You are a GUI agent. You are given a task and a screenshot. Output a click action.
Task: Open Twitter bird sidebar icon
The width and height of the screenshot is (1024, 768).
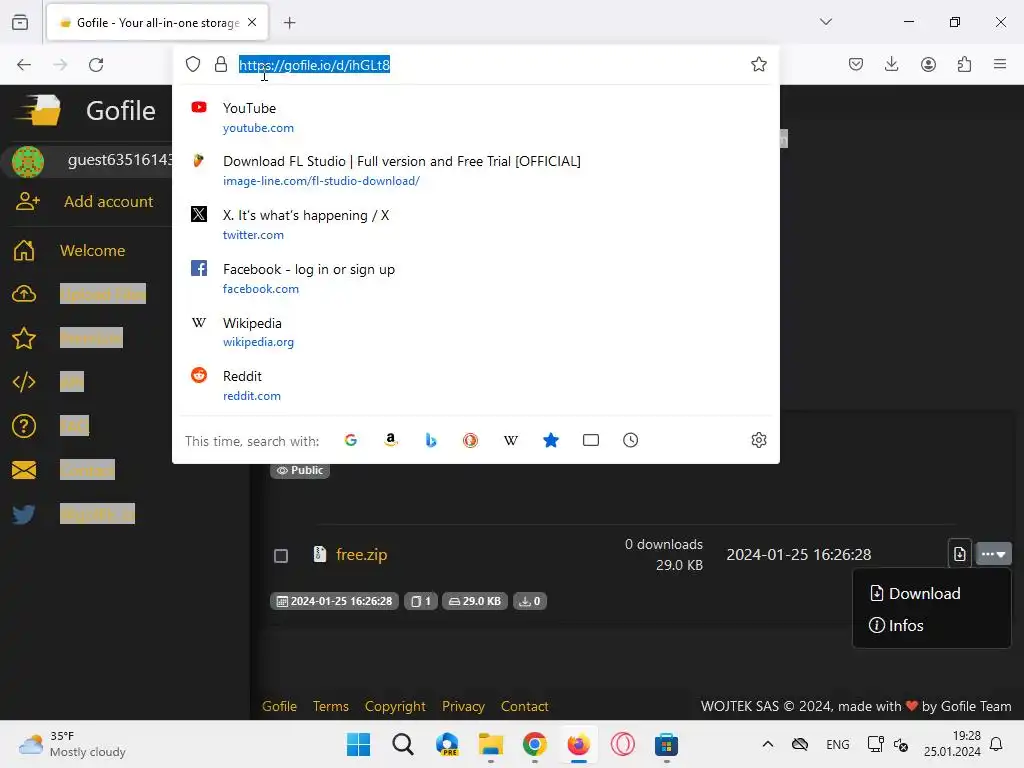coord(24,514)
